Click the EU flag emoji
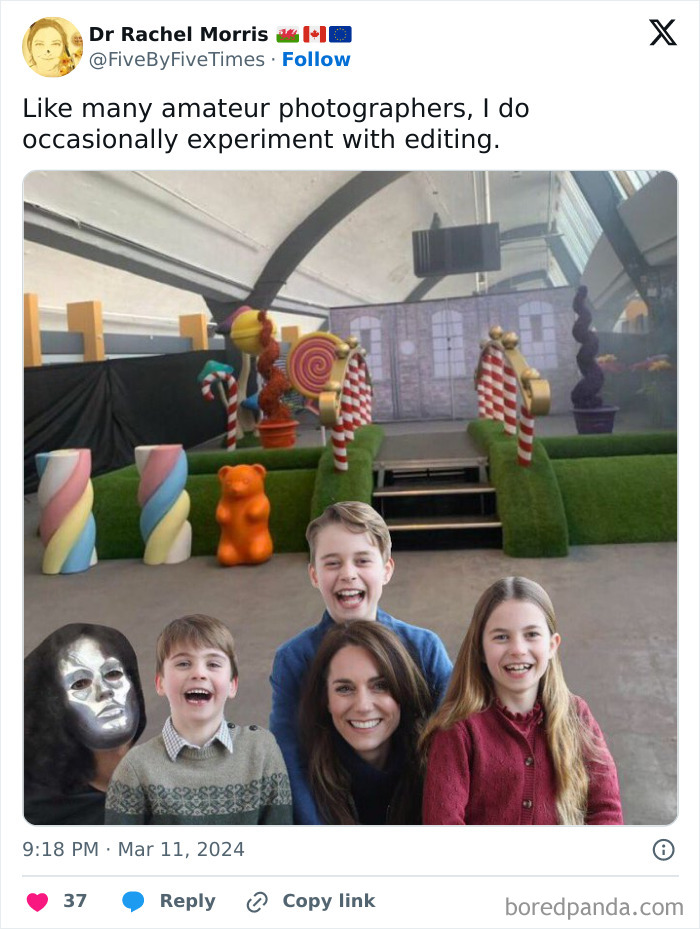 340,34
